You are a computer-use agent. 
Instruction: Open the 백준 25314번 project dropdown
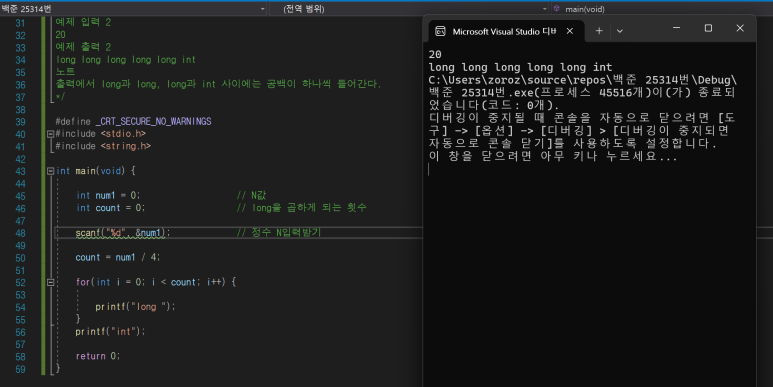point(133,8)
